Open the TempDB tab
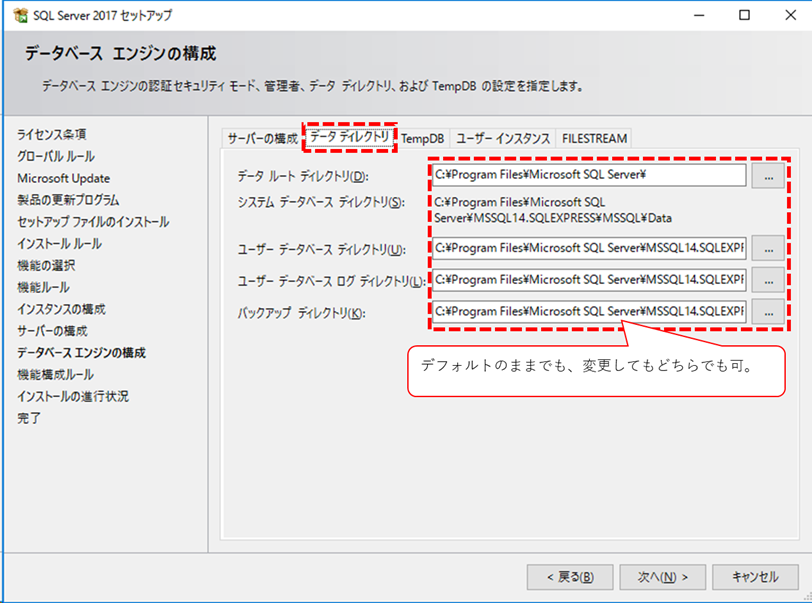This screenshot has width=812, height=603. [x=423, y=138]
